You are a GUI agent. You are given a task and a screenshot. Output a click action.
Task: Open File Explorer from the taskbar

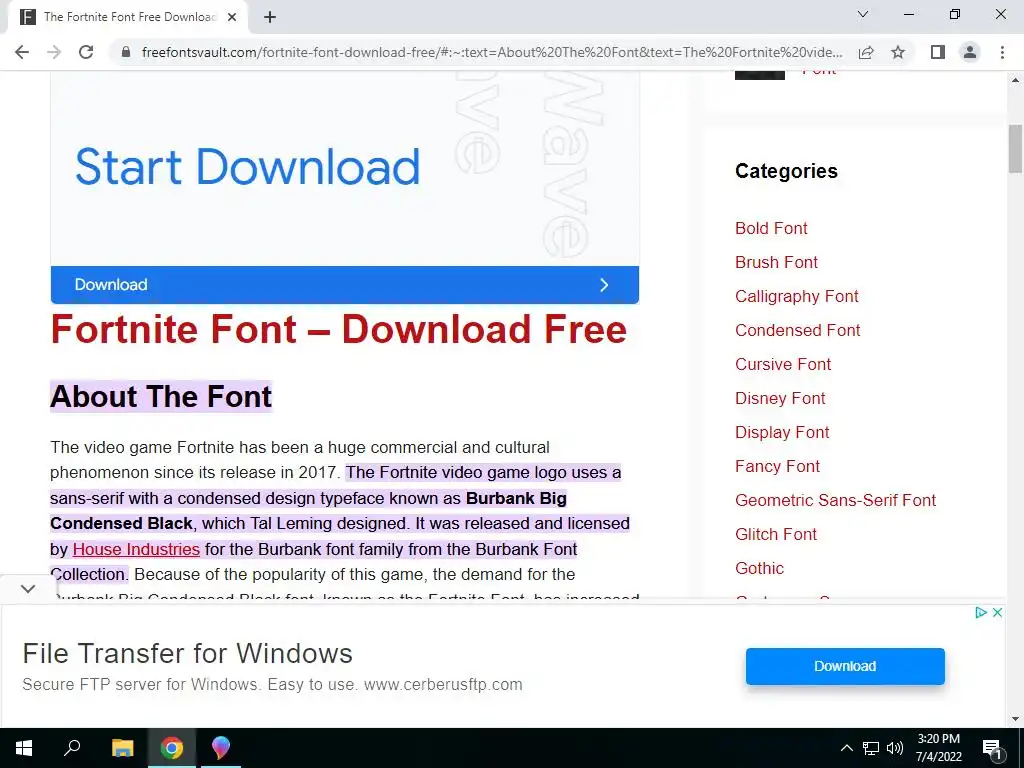point(122,748)
